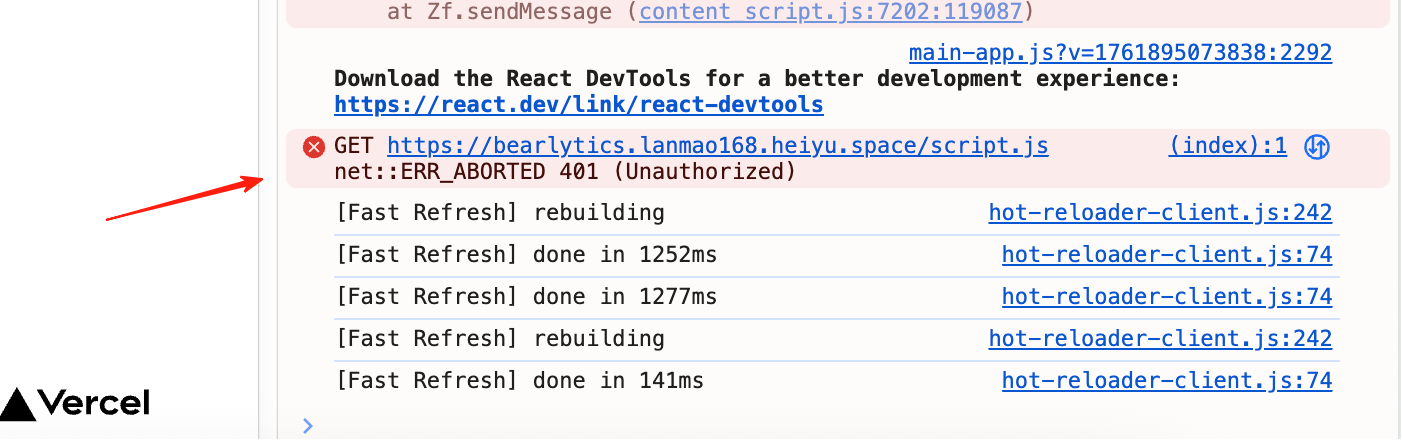1402x440 pixels.
Task: Open the bearlytics script.js URL
Action: coord(718,146)
